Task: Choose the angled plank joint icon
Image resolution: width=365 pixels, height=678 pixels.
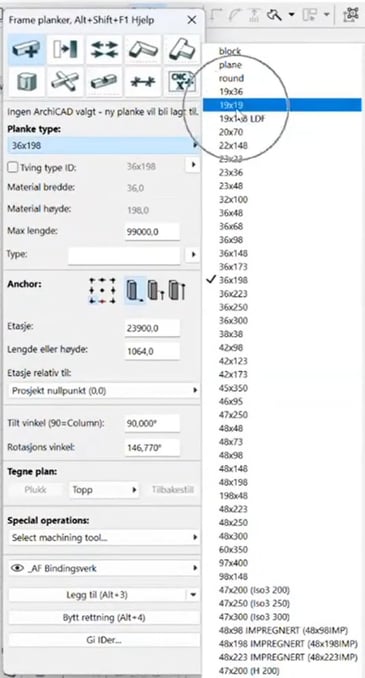Action: pos(143,49)
